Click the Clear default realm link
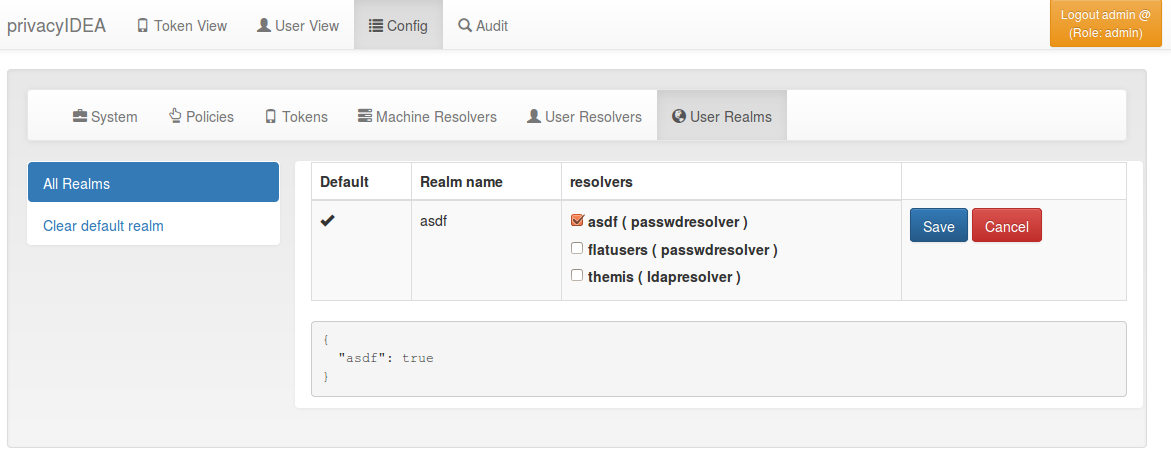The image size is (1171, 471). [103, 225]
